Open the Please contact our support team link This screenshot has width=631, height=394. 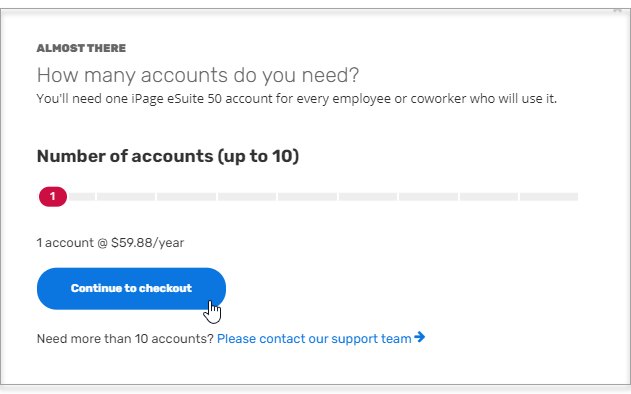tap(314, 339)
